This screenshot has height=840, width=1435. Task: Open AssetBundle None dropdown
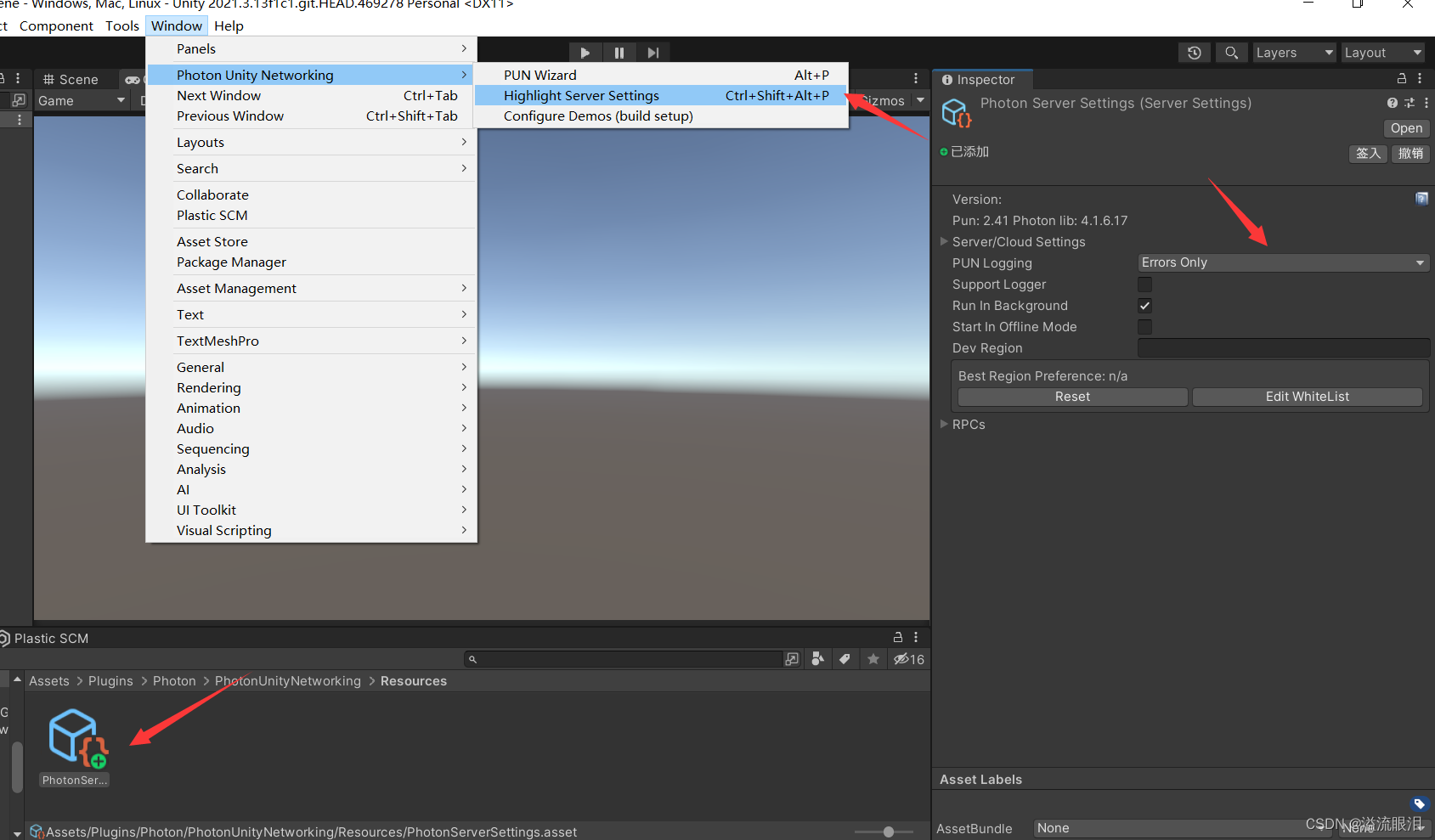point(1181,828)
